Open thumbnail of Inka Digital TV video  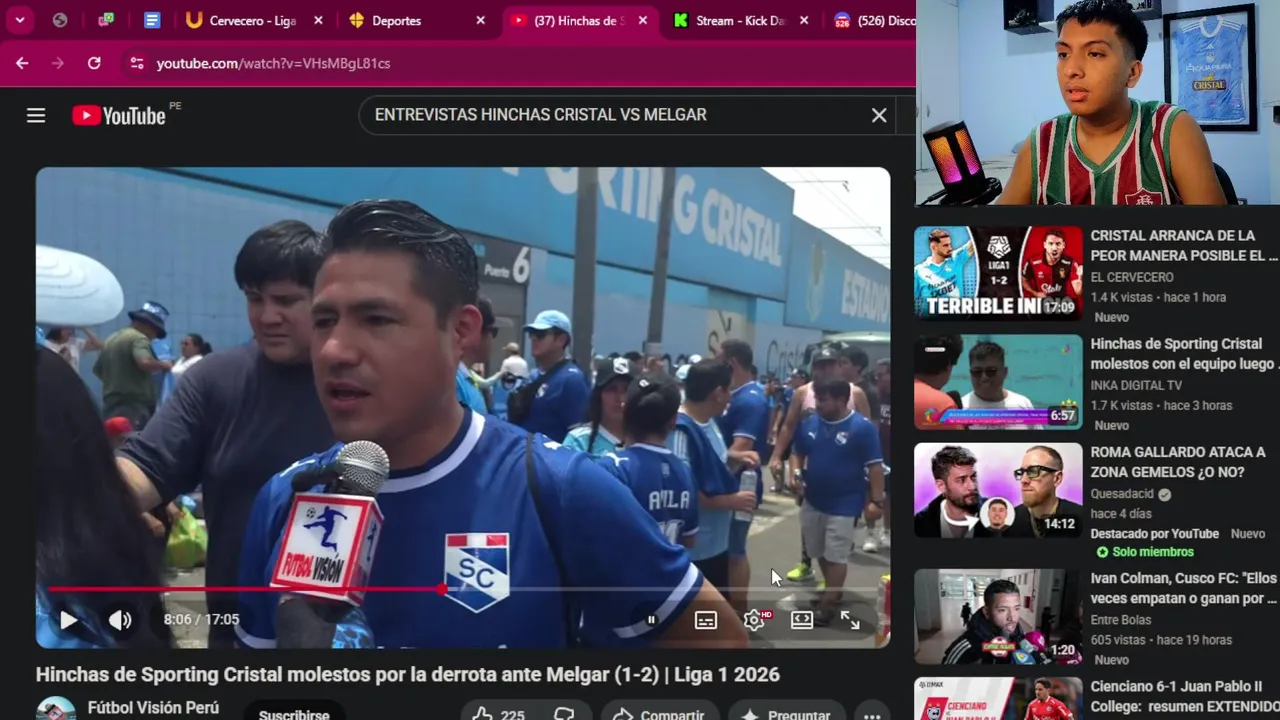click(998, 382)
